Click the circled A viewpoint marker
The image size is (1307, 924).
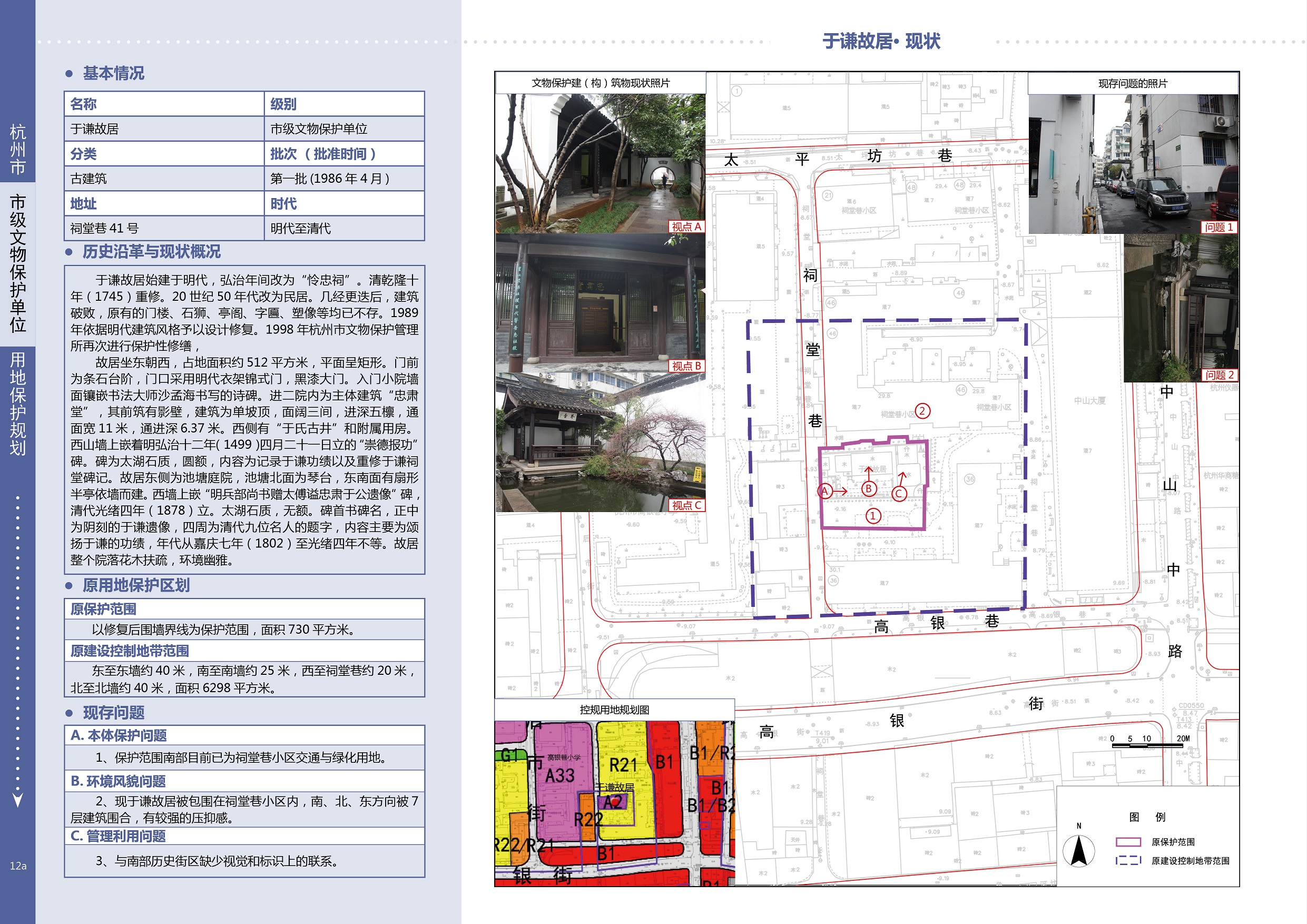point(824,491)
